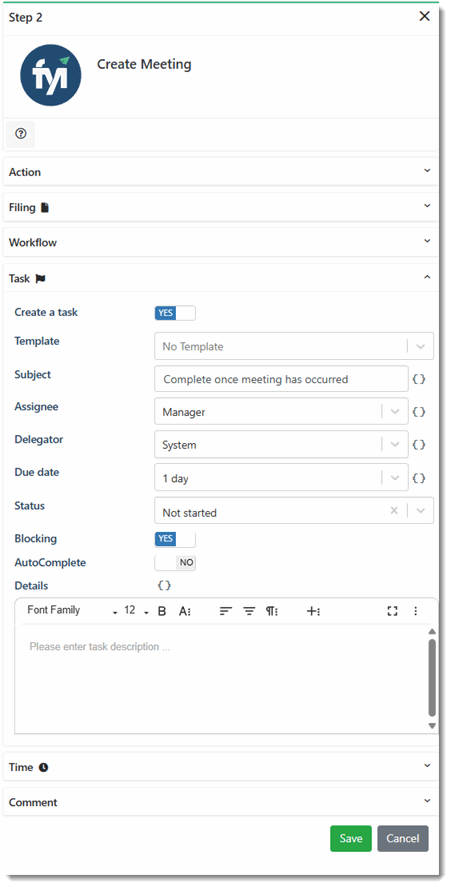Click the merge field braces beside Subject
The height and width of the screenshot is (887, 451).
click(x=419, y=379)
